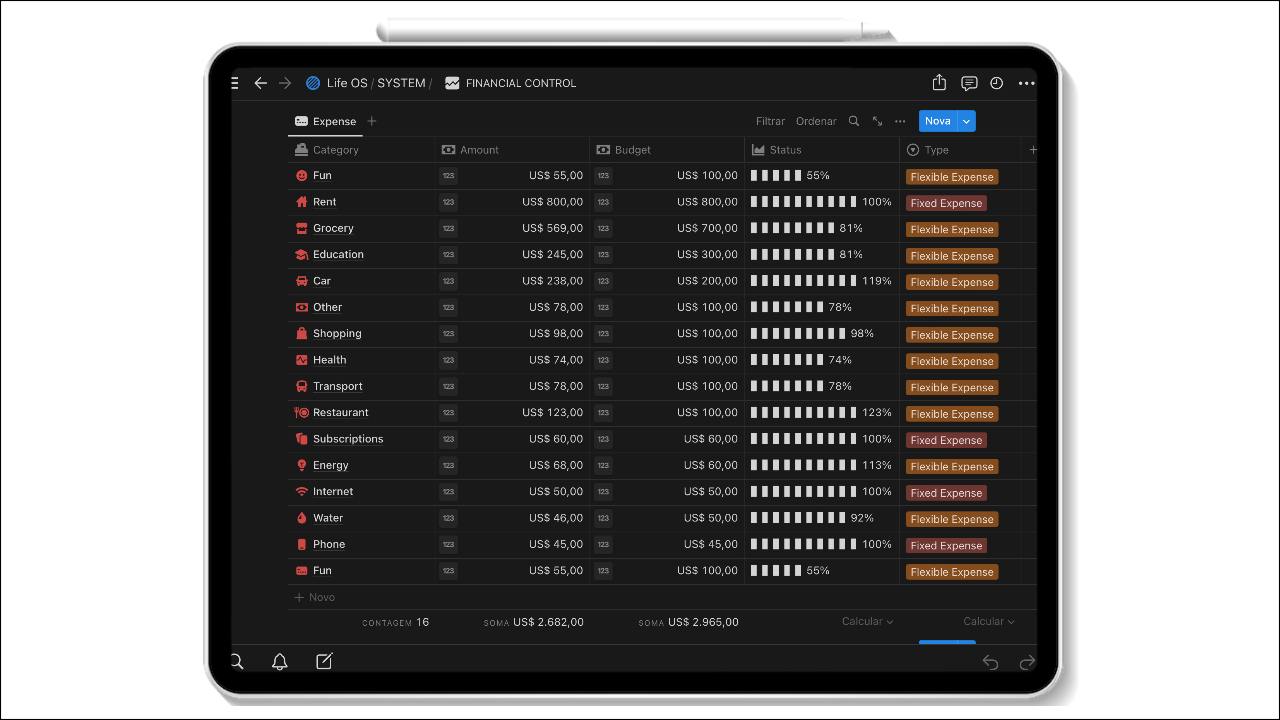Redo with the bottom arrow
This screenshot has width=1280, height=720.
click(x=1027, y=662)
